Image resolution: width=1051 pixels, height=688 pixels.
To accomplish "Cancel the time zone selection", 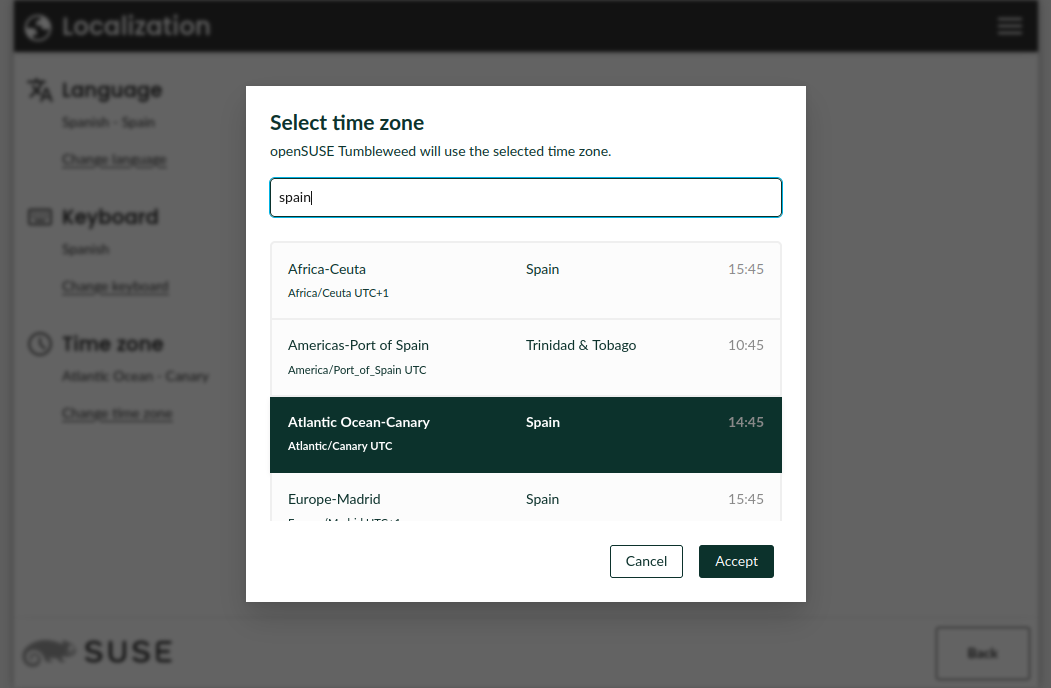I will pyautogui.click(x=646, y=561).
